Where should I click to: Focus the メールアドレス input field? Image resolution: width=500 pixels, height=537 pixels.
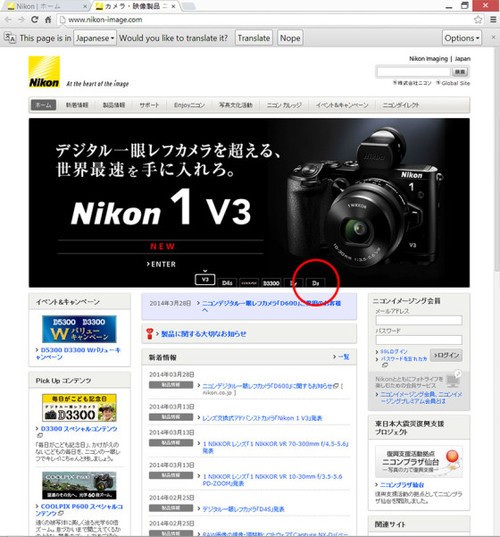point(418,320)
